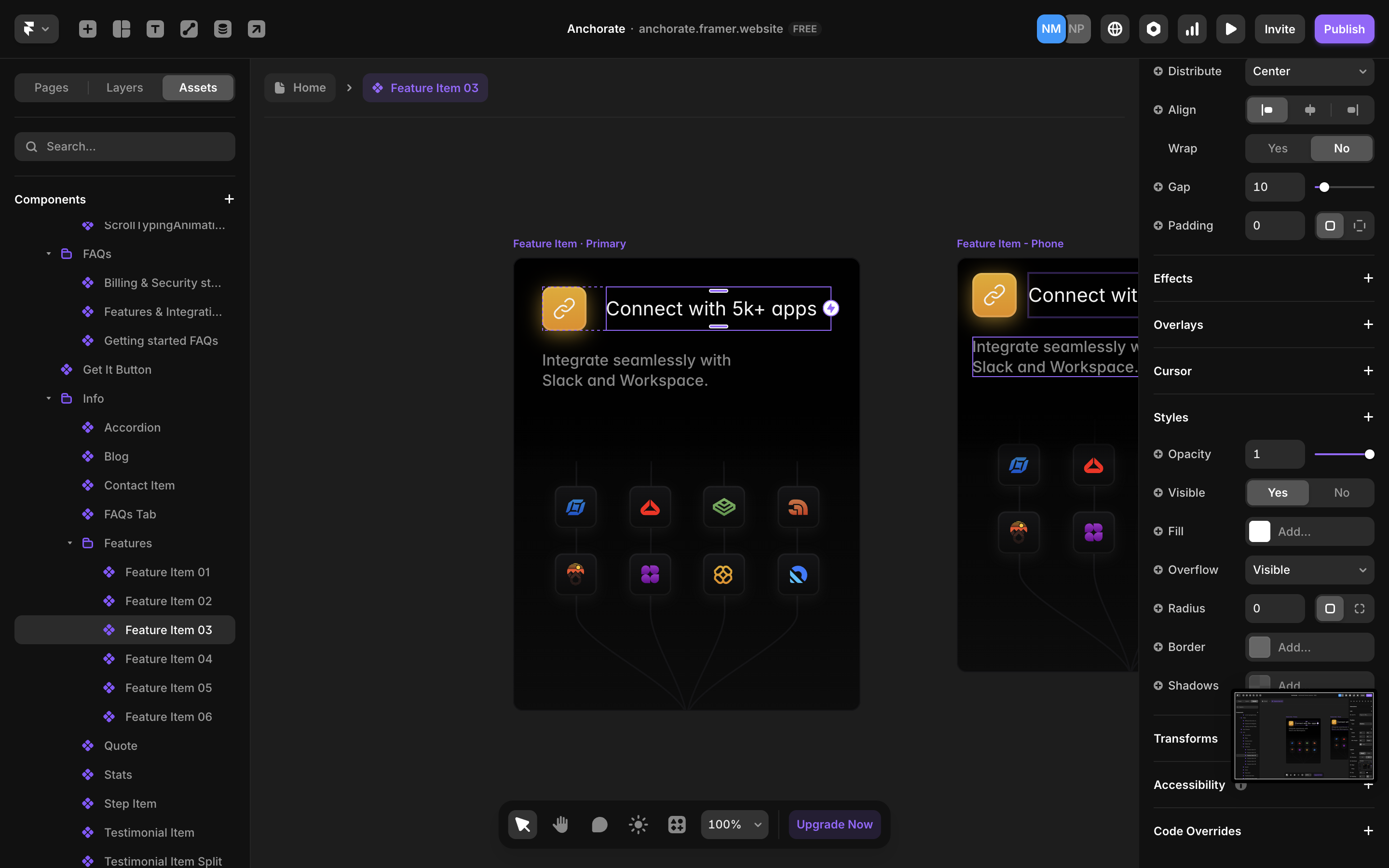Switch to the Layers tab

[x=124, y=88]
